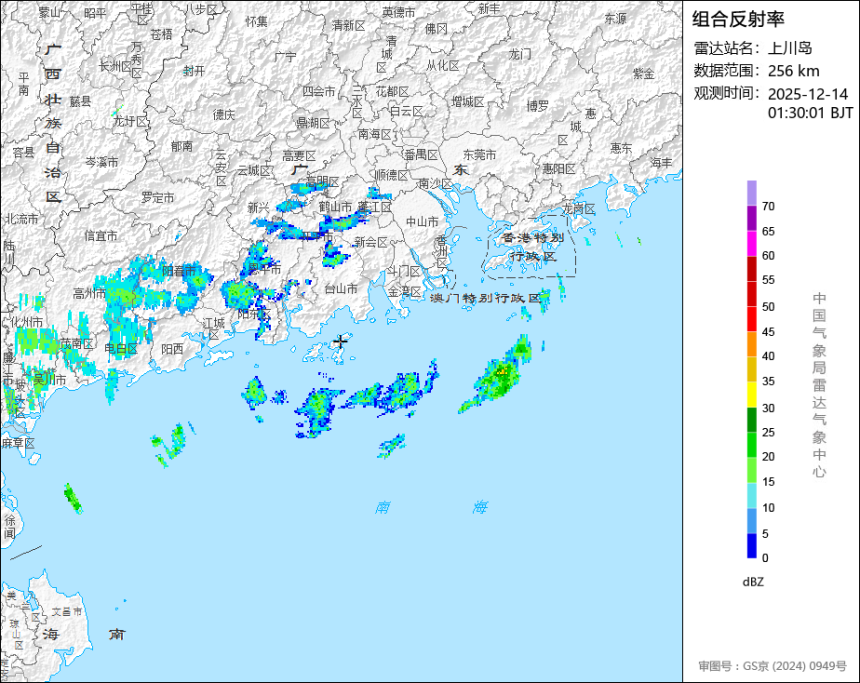Select the light blue 5–10 dBZ legend color
This screenshot has width=860, height=683.
[751, 521]
